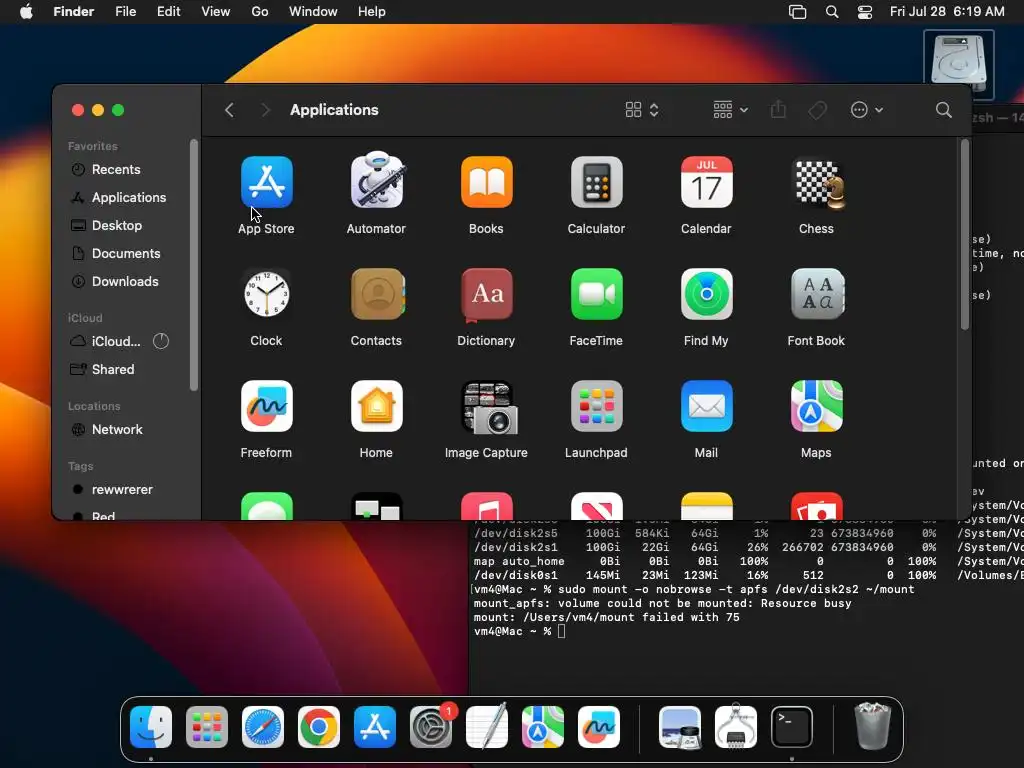Open the App Store application icon

tap(266, 182)
